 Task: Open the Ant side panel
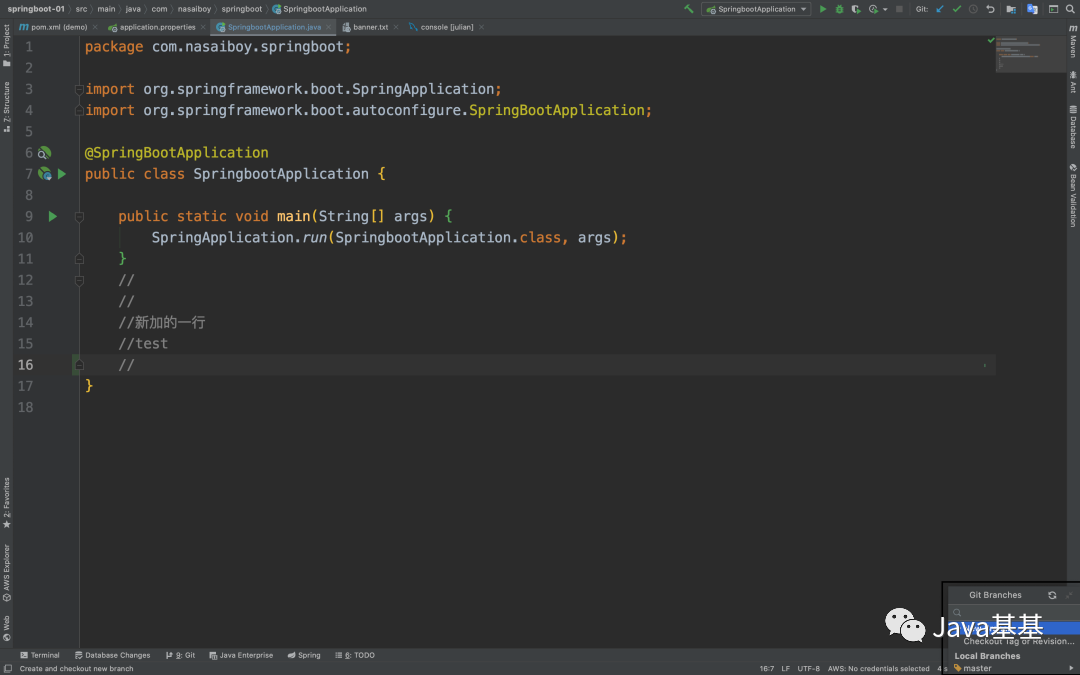(x=1073, y=81)
